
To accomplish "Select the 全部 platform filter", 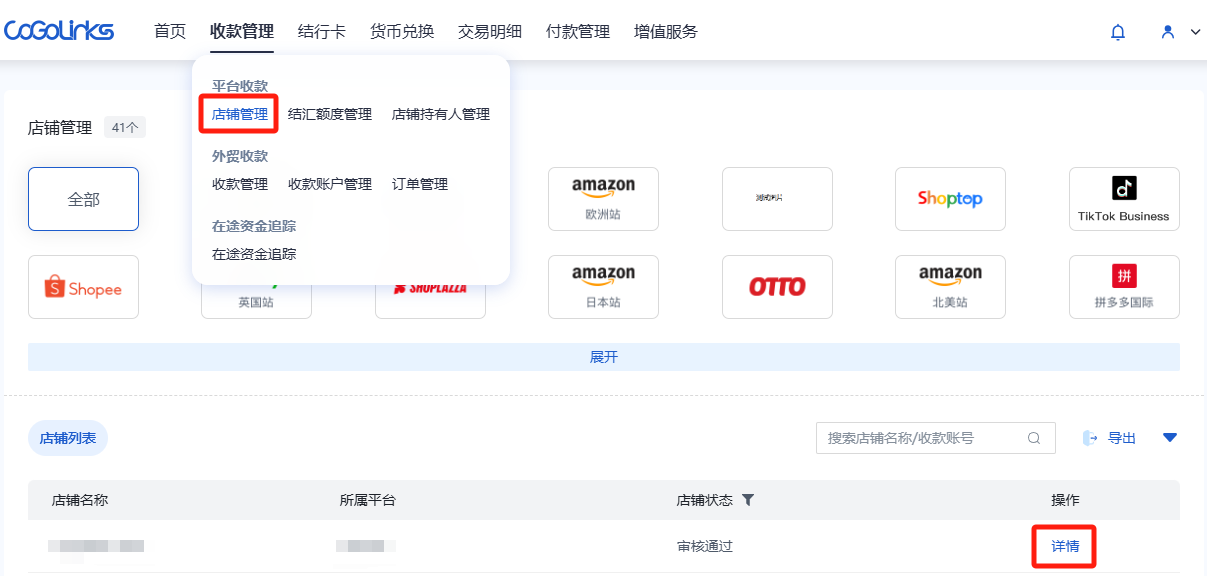I will point(83,199).
